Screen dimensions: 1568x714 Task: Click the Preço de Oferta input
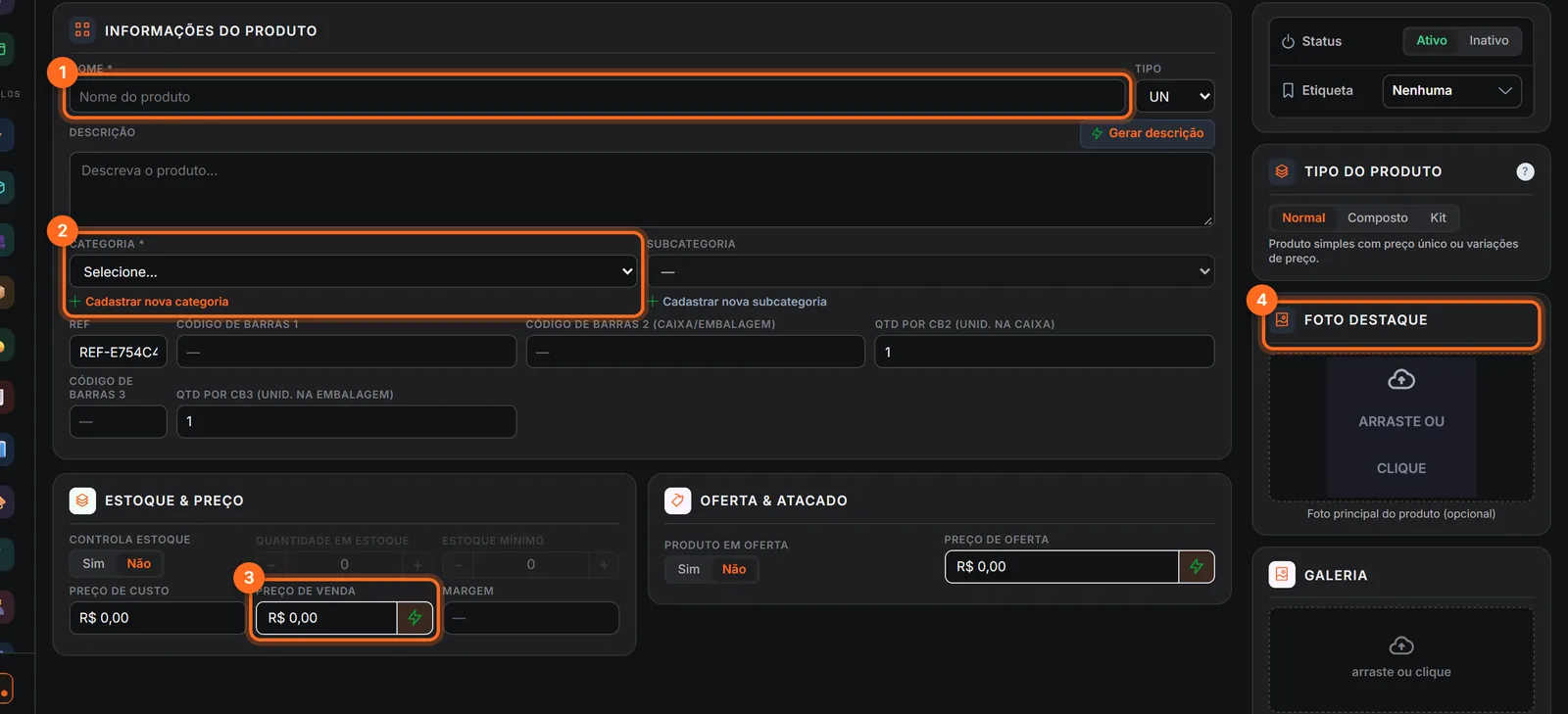(1061, 566)
